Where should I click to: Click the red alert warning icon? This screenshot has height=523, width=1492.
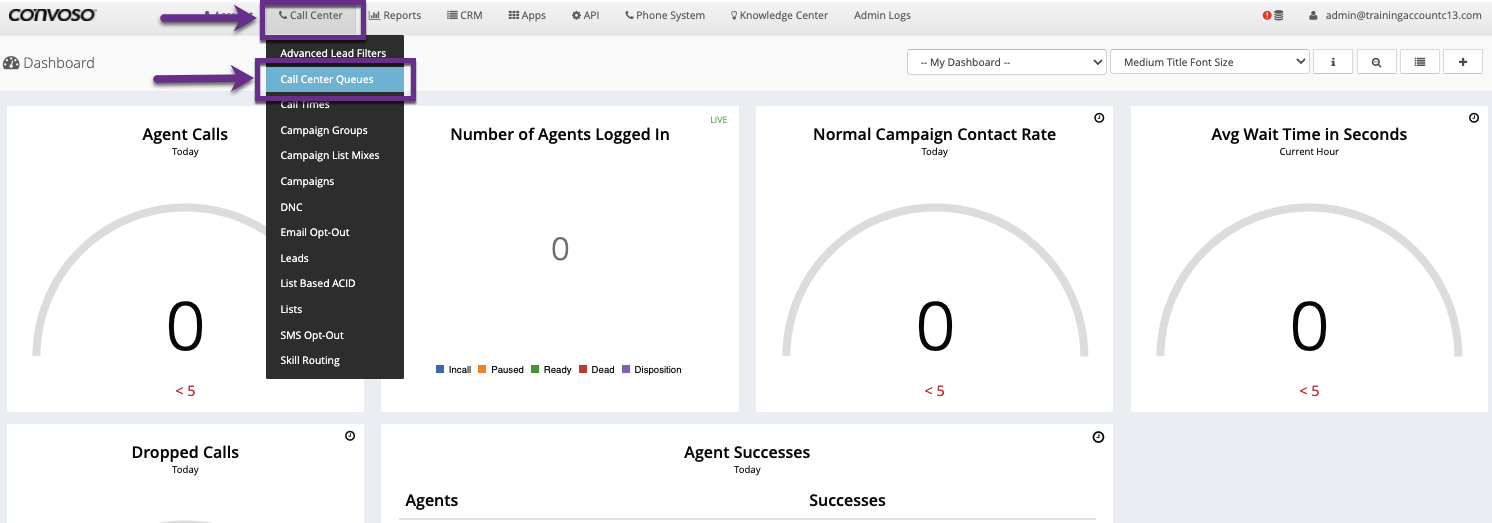(x=1268, y=16)
